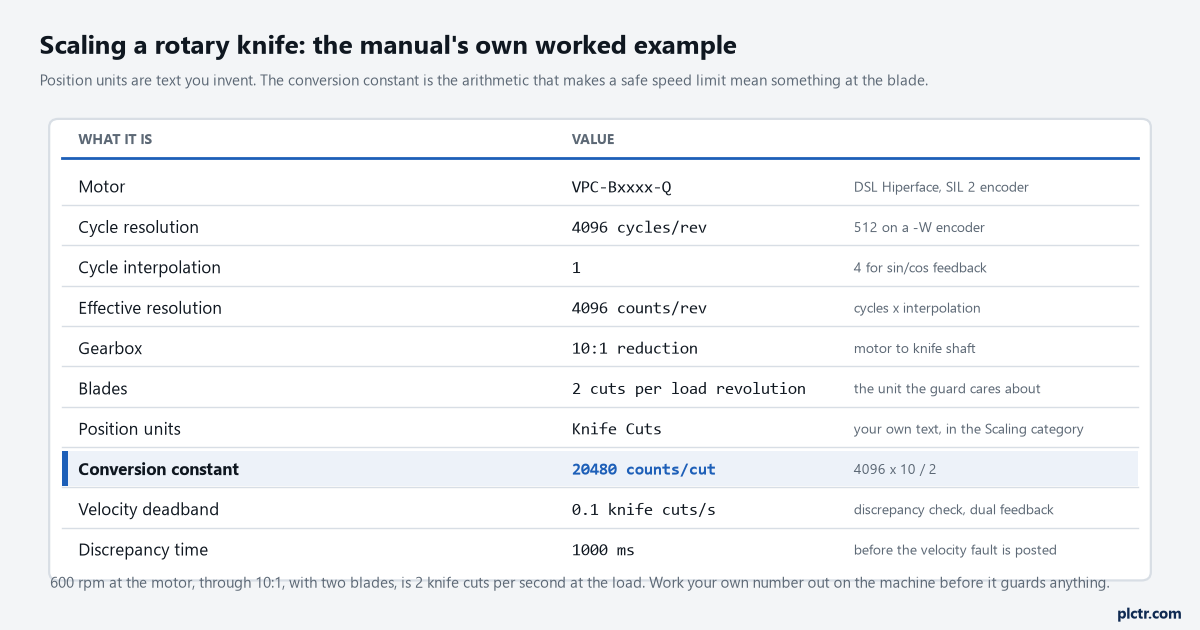Click the value '4096 cycles/rev'

639,227
